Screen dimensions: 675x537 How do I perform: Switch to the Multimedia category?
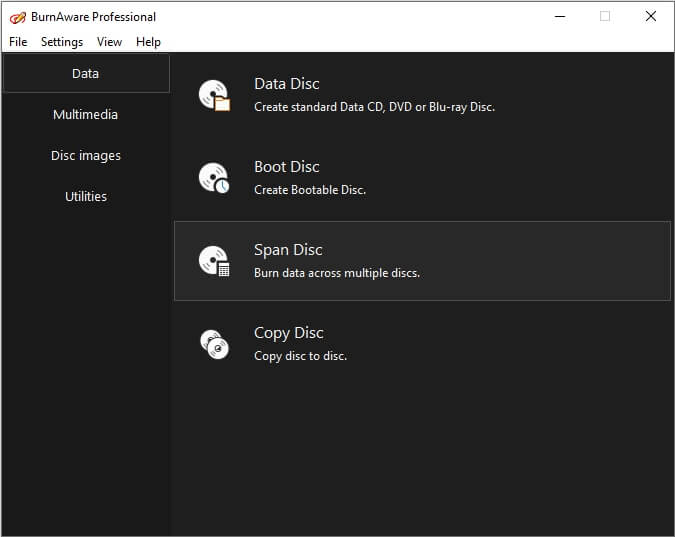coord(86,115)
